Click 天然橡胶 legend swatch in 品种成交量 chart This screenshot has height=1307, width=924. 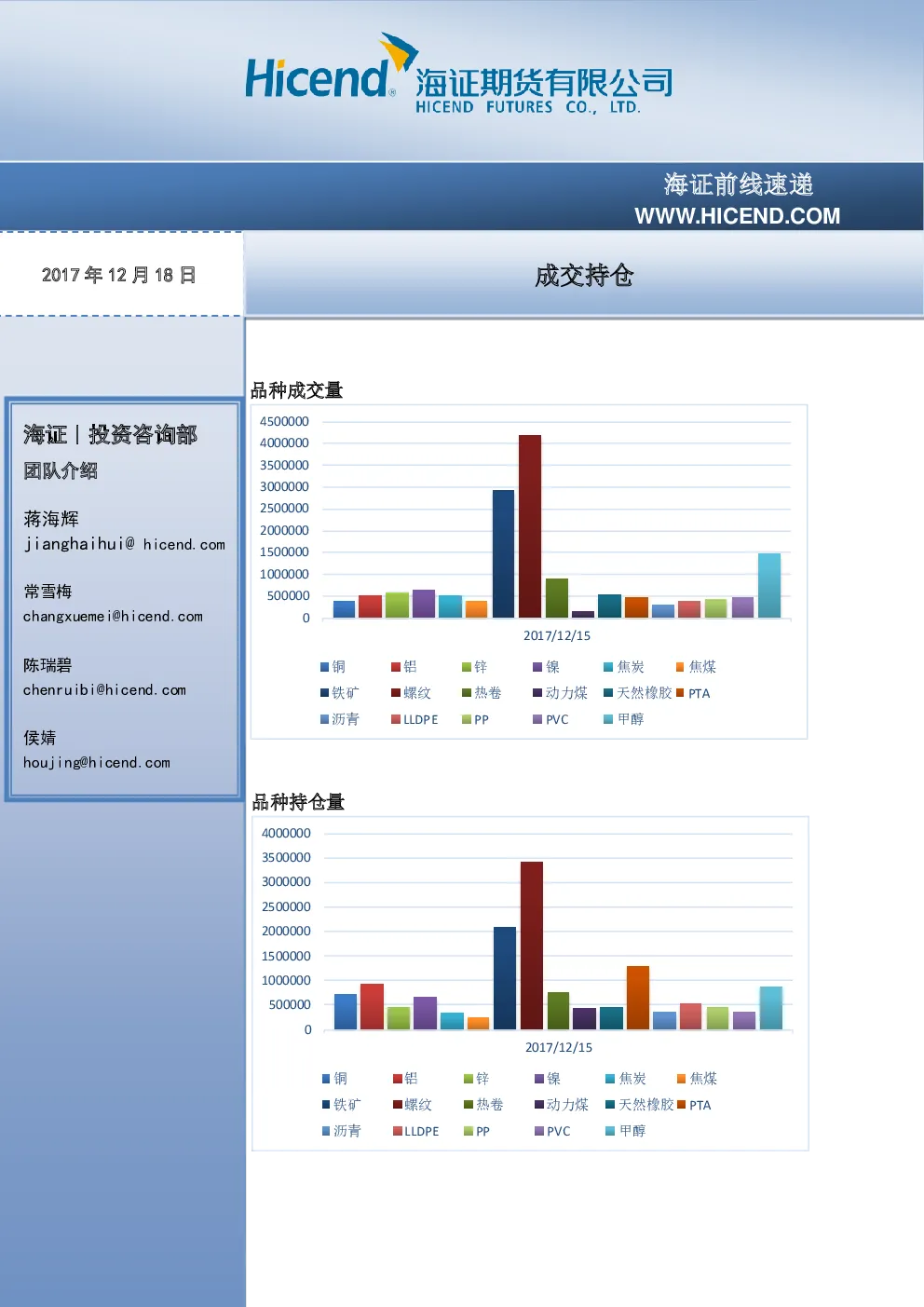click(x=608, y=693)
